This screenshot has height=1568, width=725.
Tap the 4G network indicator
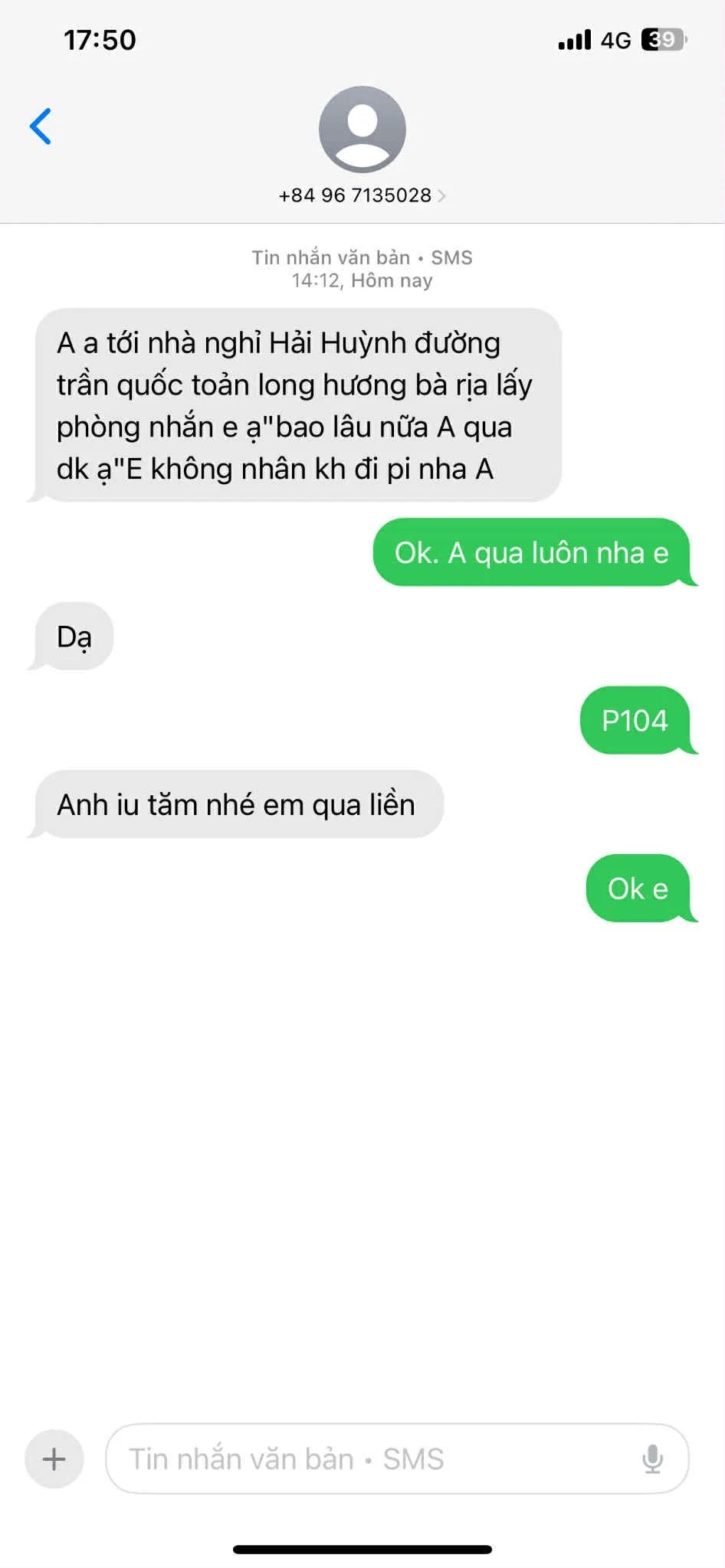[615, 40]
